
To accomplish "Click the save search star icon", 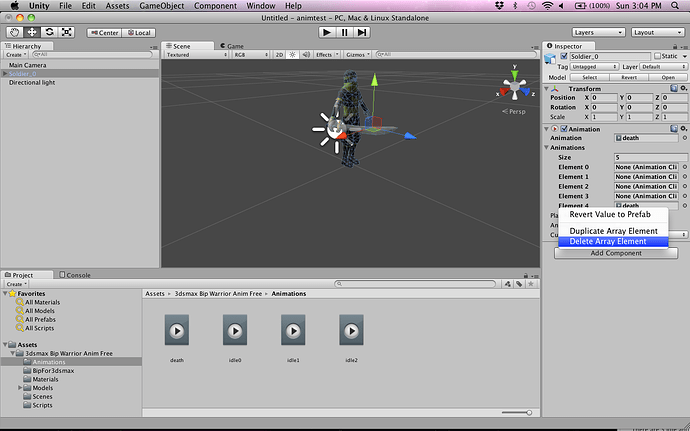I will [531, 284].
